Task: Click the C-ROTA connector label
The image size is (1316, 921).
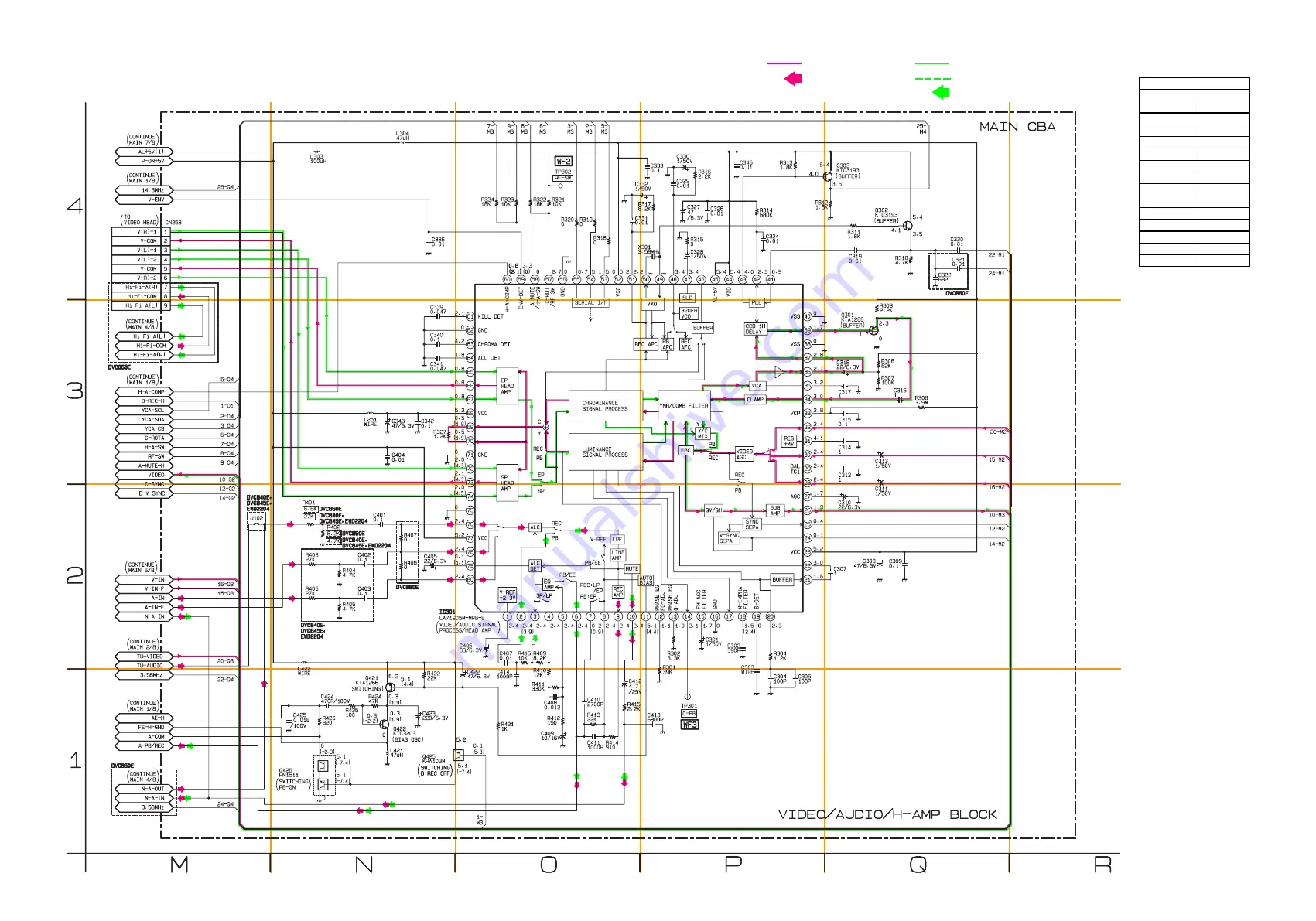Action: [x=145, y=438]
